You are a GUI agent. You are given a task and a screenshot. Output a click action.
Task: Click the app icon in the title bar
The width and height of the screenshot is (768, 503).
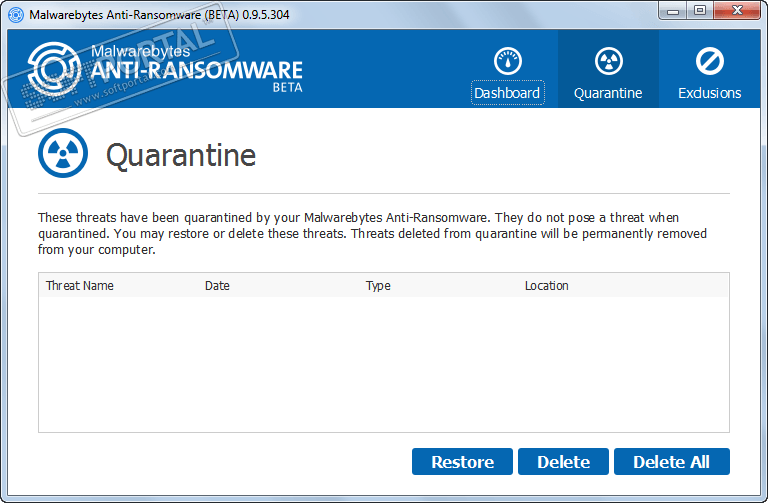(x=16, y=15)
